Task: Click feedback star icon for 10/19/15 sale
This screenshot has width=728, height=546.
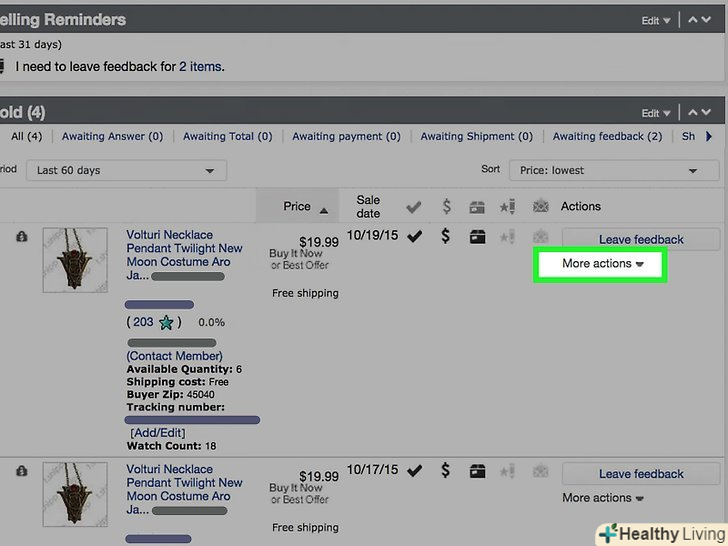Action: pos(507,237)
